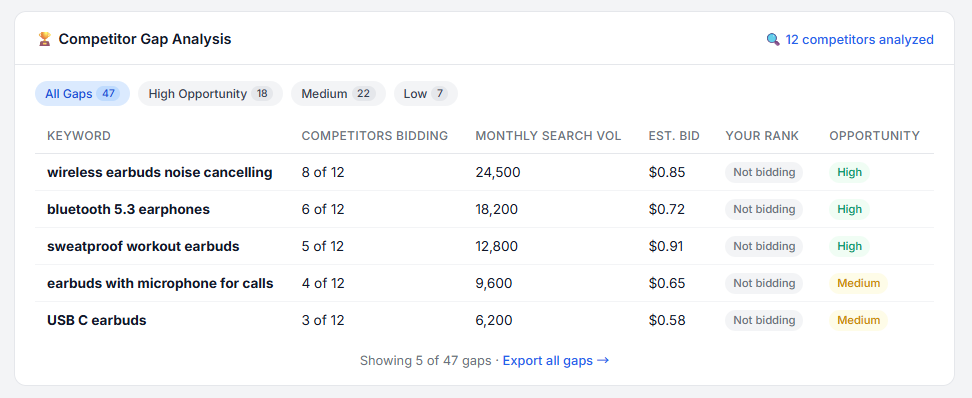Show the Low opportunity tab
This screenshot has height=398, width=972.
point(425,94)
